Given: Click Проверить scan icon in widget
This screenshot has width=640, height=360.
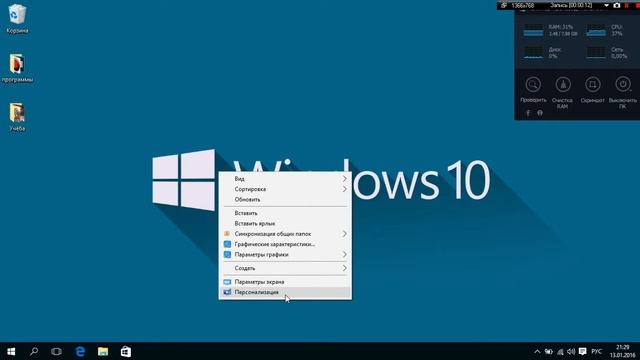Looking at the screenshot, I should click(533, 84).
